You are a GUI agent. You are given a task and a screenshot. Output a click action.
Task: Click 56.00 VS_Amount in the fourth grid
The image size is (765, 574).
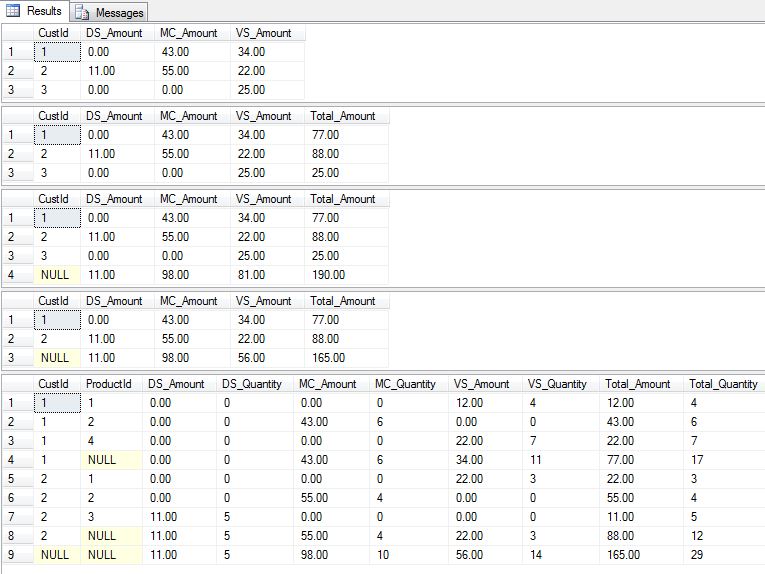point(267,357)
